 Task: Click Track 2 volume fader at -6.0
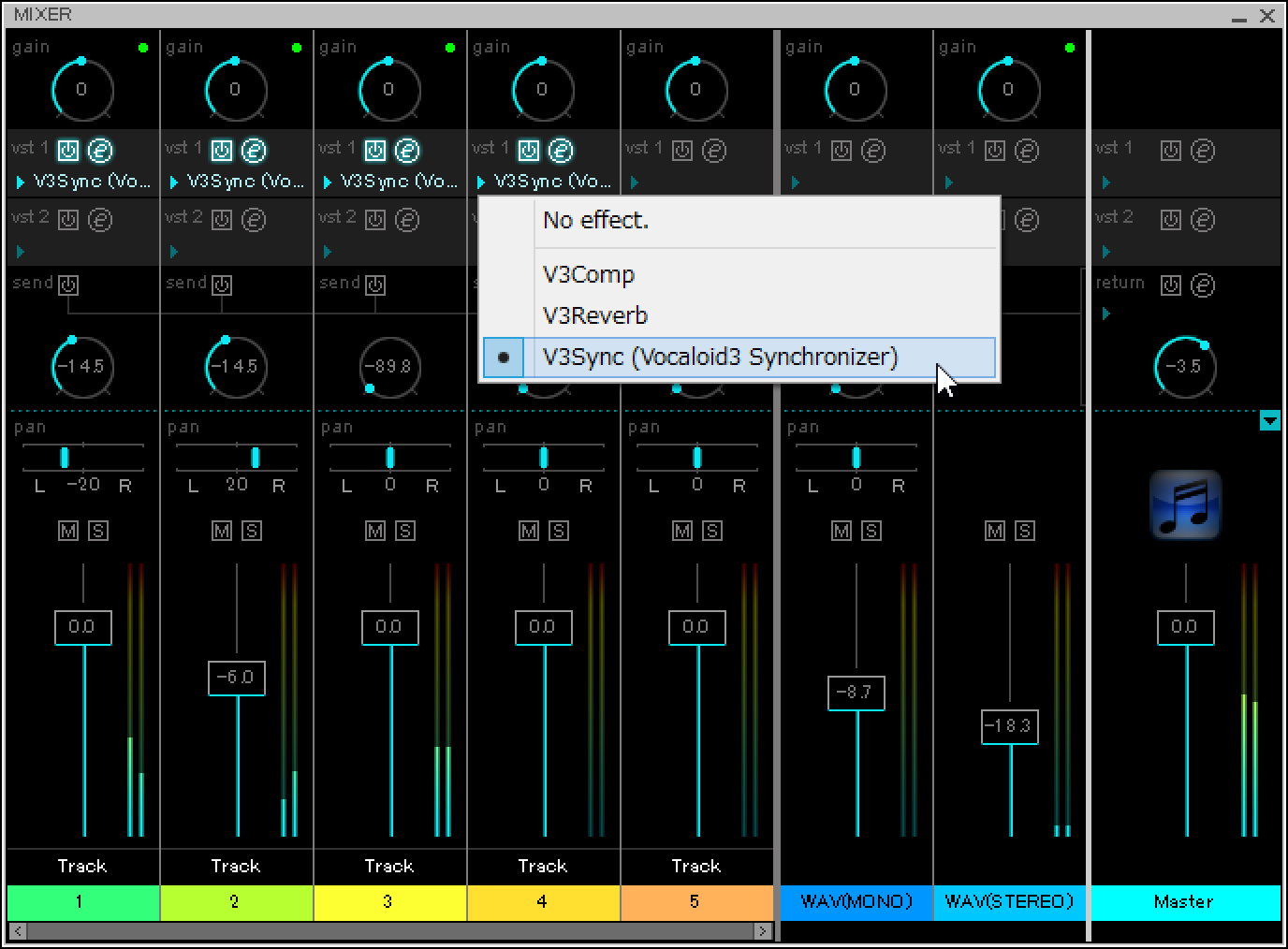click(x=236, y=678)
